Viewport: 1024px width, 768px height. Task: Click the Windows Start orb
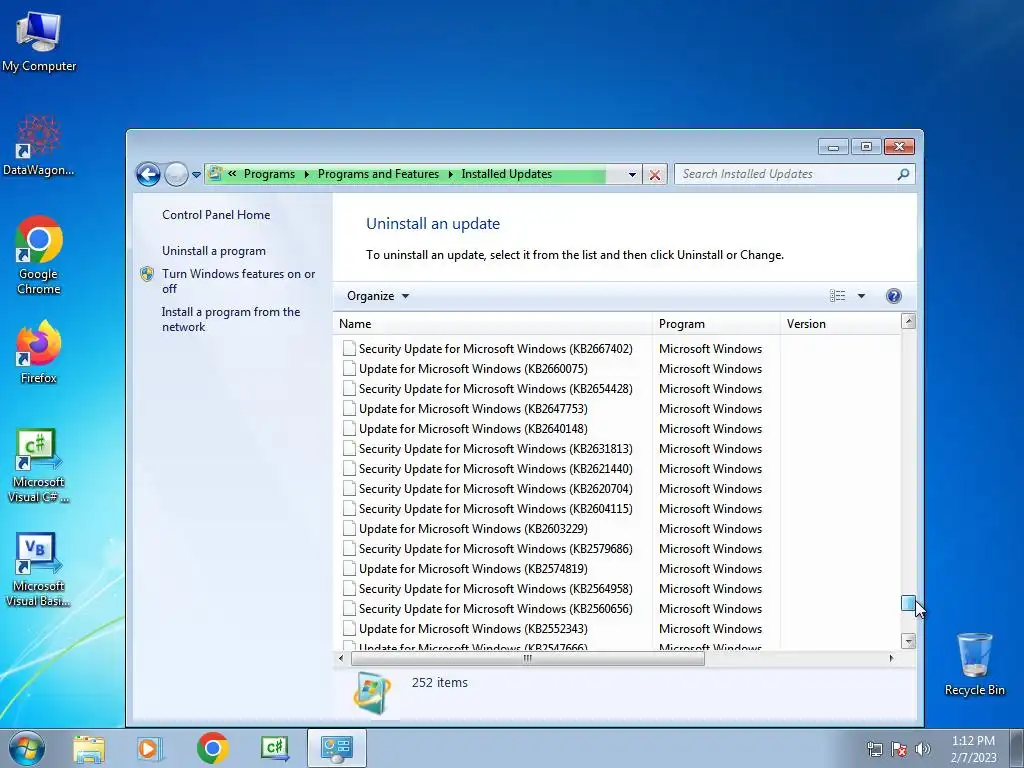pyautogui.click(x=26, y=748)
